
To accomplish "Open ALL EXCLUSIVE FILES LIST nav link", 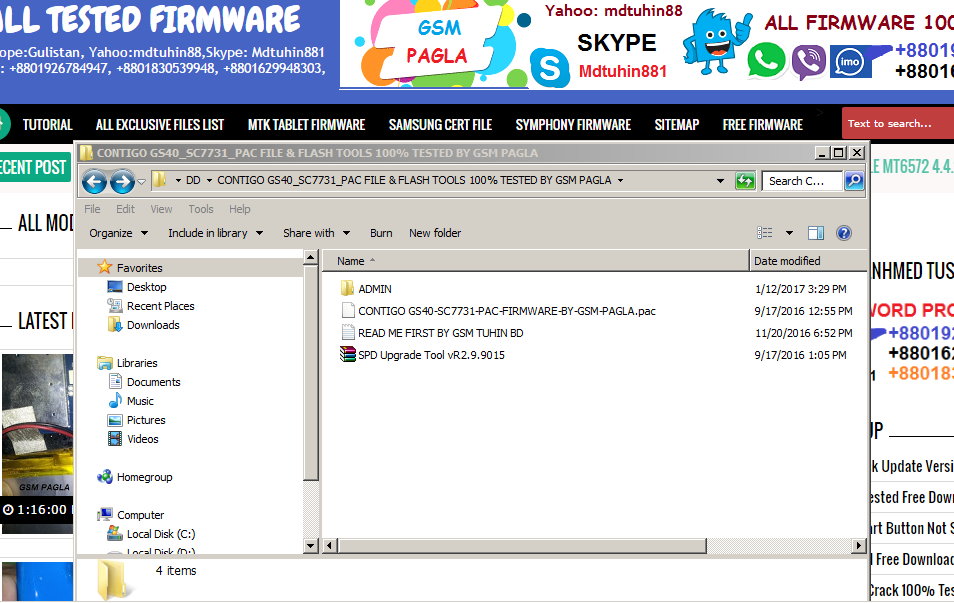I will pos(159,125).
